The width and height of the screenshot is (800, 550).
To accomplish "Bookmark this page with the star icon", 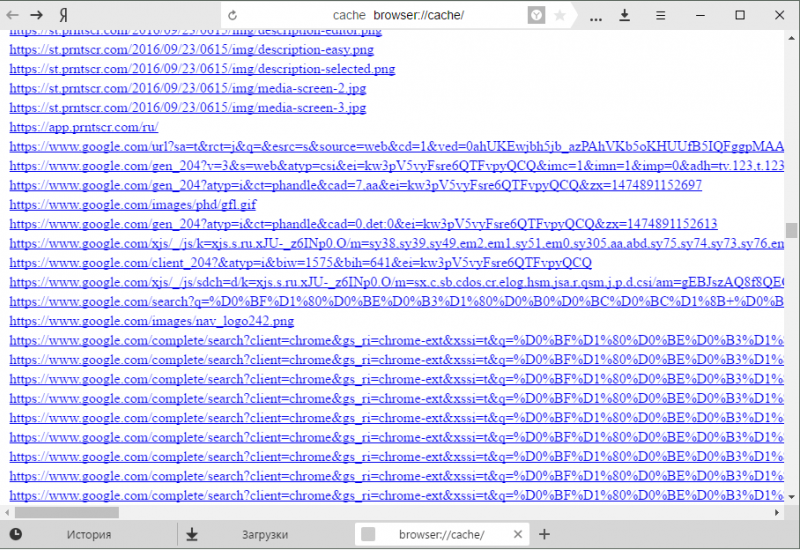I will point(560,15).
